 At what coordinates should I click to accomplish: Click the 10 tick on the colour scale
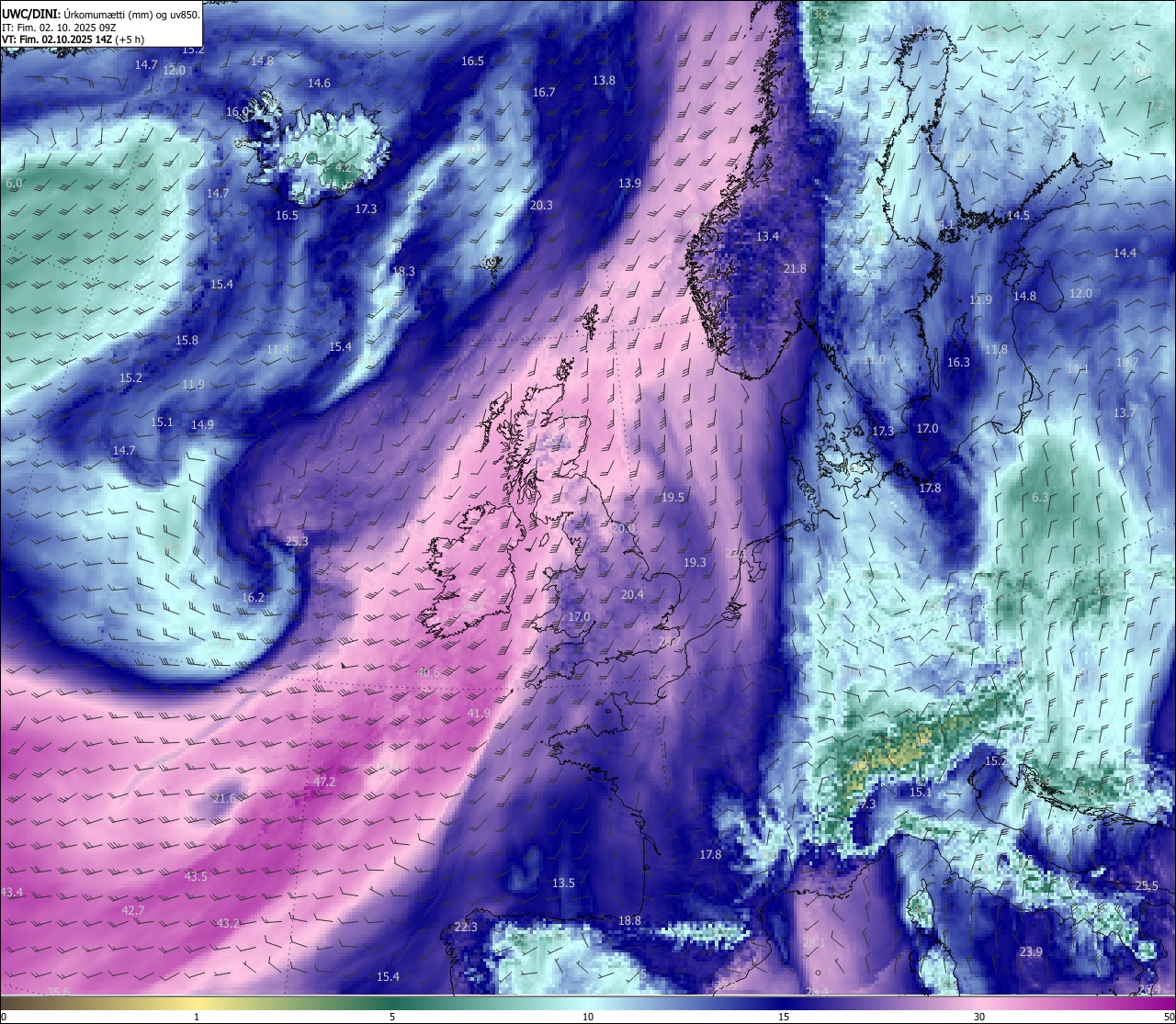(x=588, y=1017)
